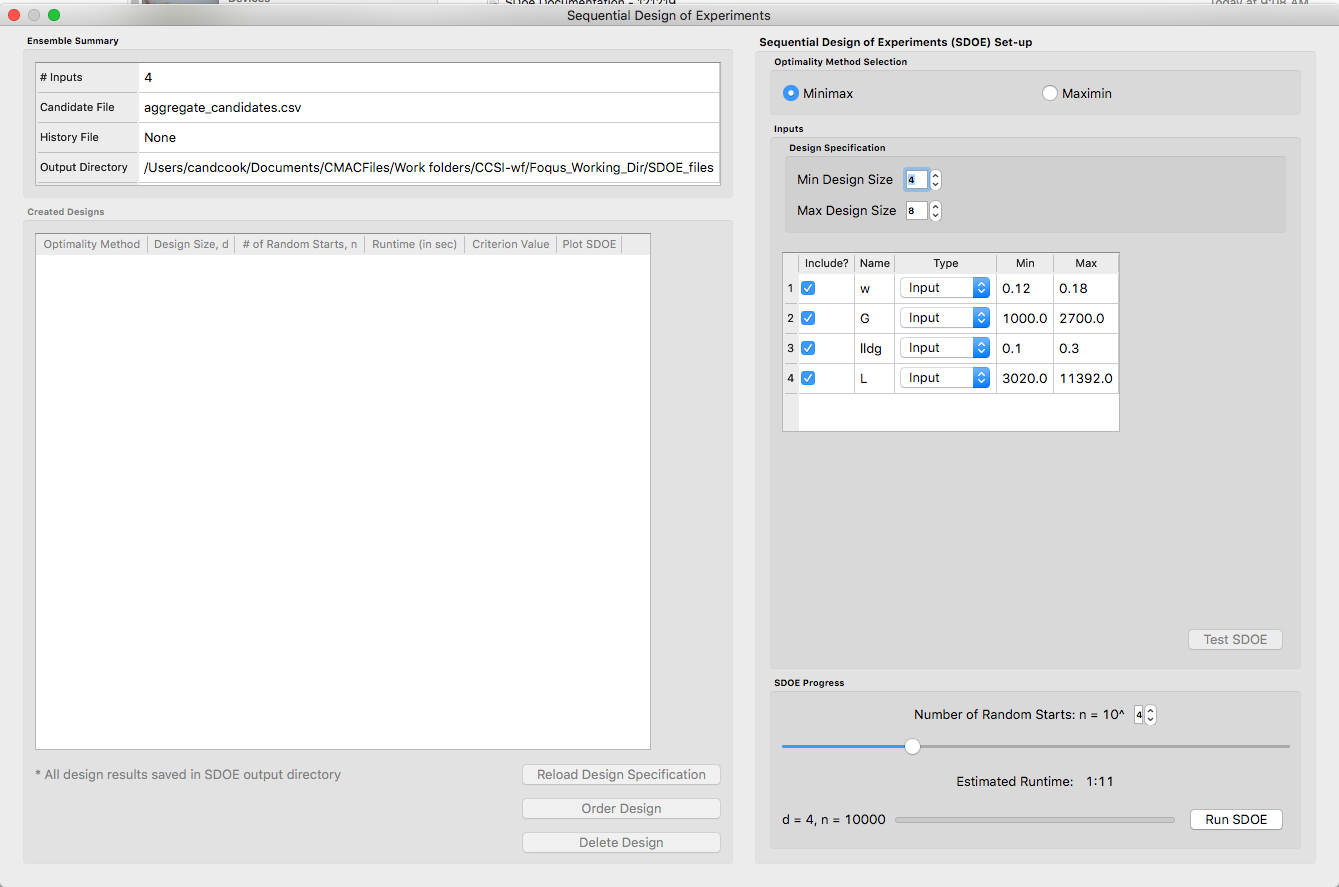Click the Run SDOE button
1339x887 pixels.
pyautogui.click(x=1236, y=819)
